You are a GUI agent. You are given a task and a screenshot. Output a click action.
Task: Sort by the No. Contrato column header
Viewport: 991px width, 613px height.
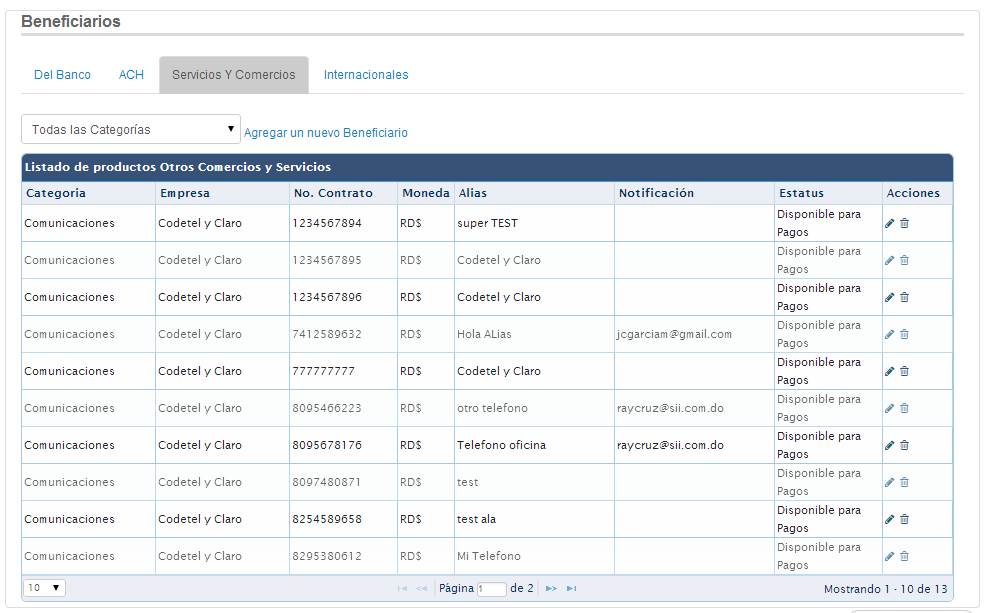point(333,193)
